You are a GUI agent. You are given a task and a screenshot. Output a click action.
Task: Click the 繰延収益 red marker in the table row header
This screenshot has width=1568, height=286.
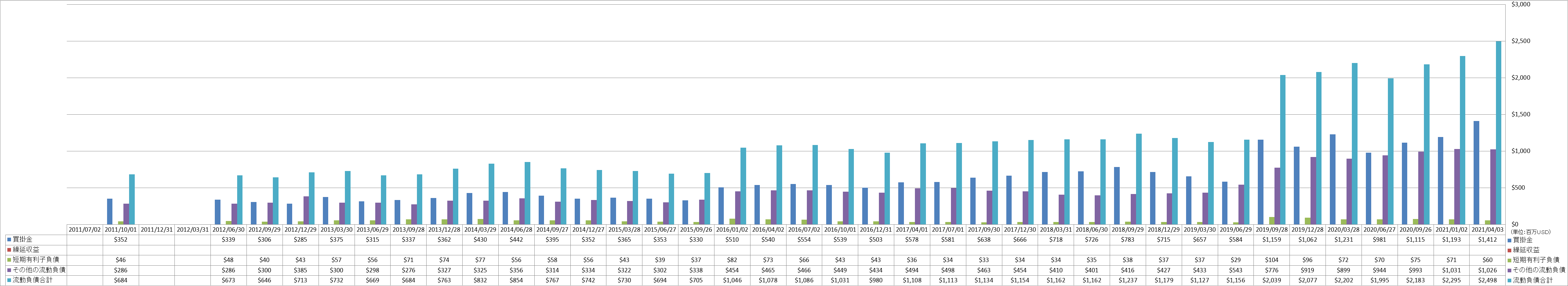click(9, 249)
